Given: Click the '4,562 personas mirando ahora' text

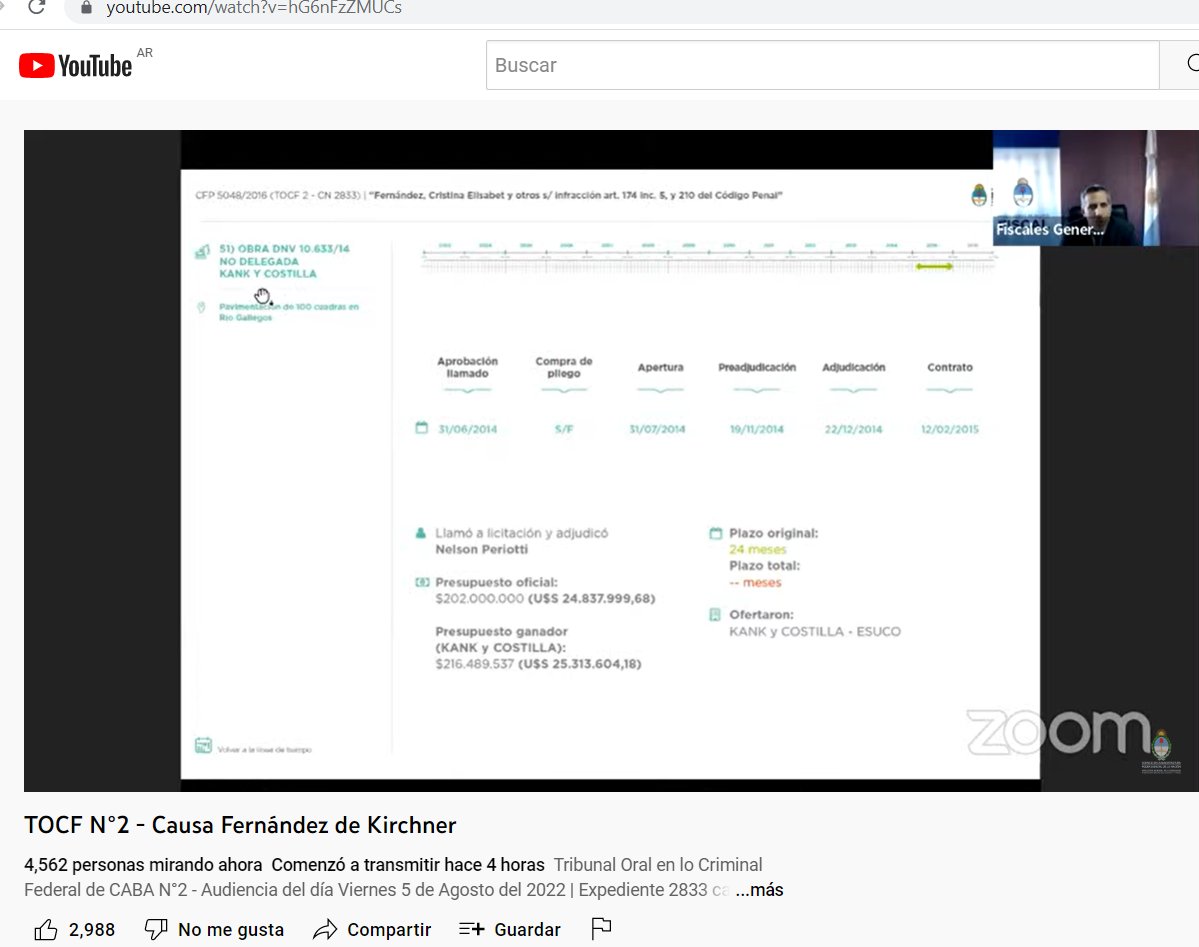Looking at the screenshot, I should point(143,864).
